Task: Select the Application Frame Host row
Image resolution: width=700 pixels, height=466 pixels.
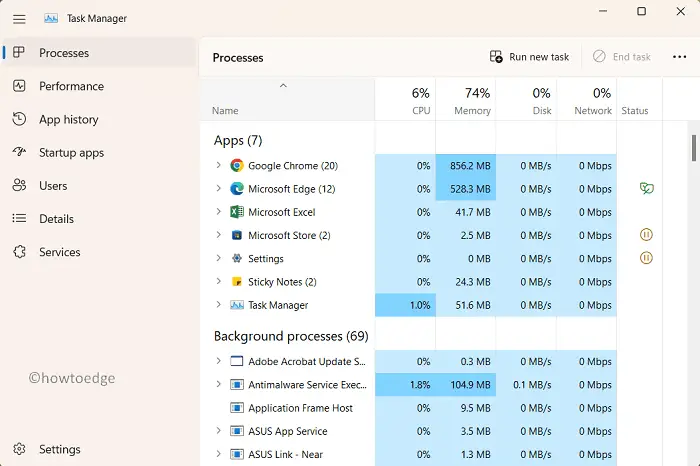Action: [408, 408]
